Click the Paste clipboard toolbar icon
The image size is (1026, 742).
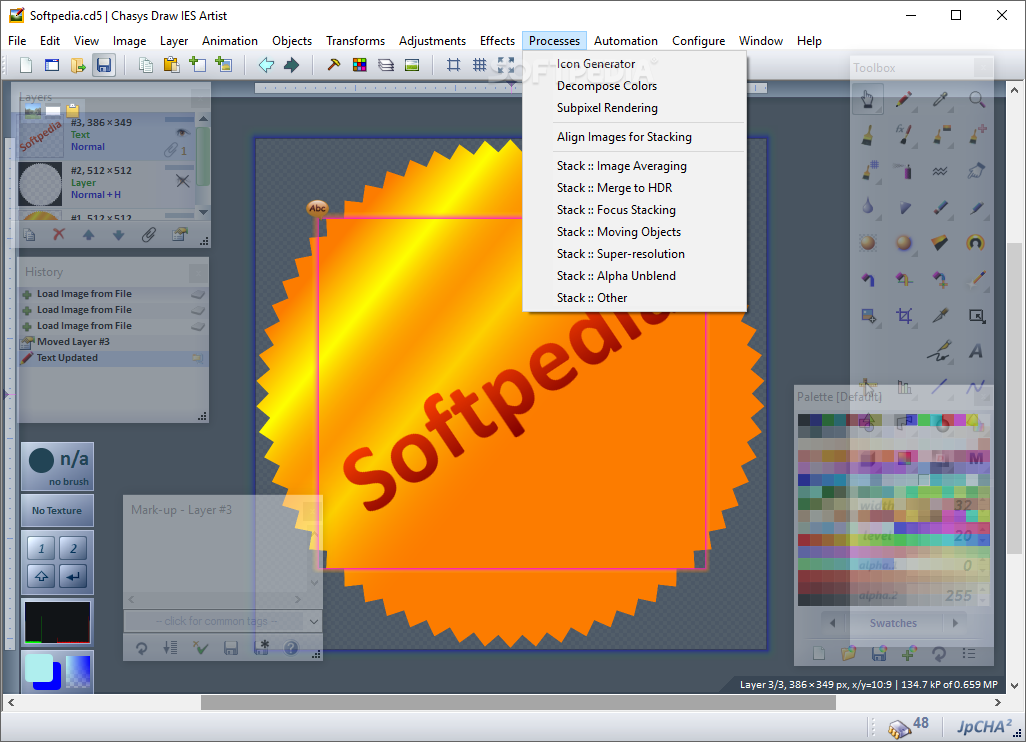pos(171,65)
